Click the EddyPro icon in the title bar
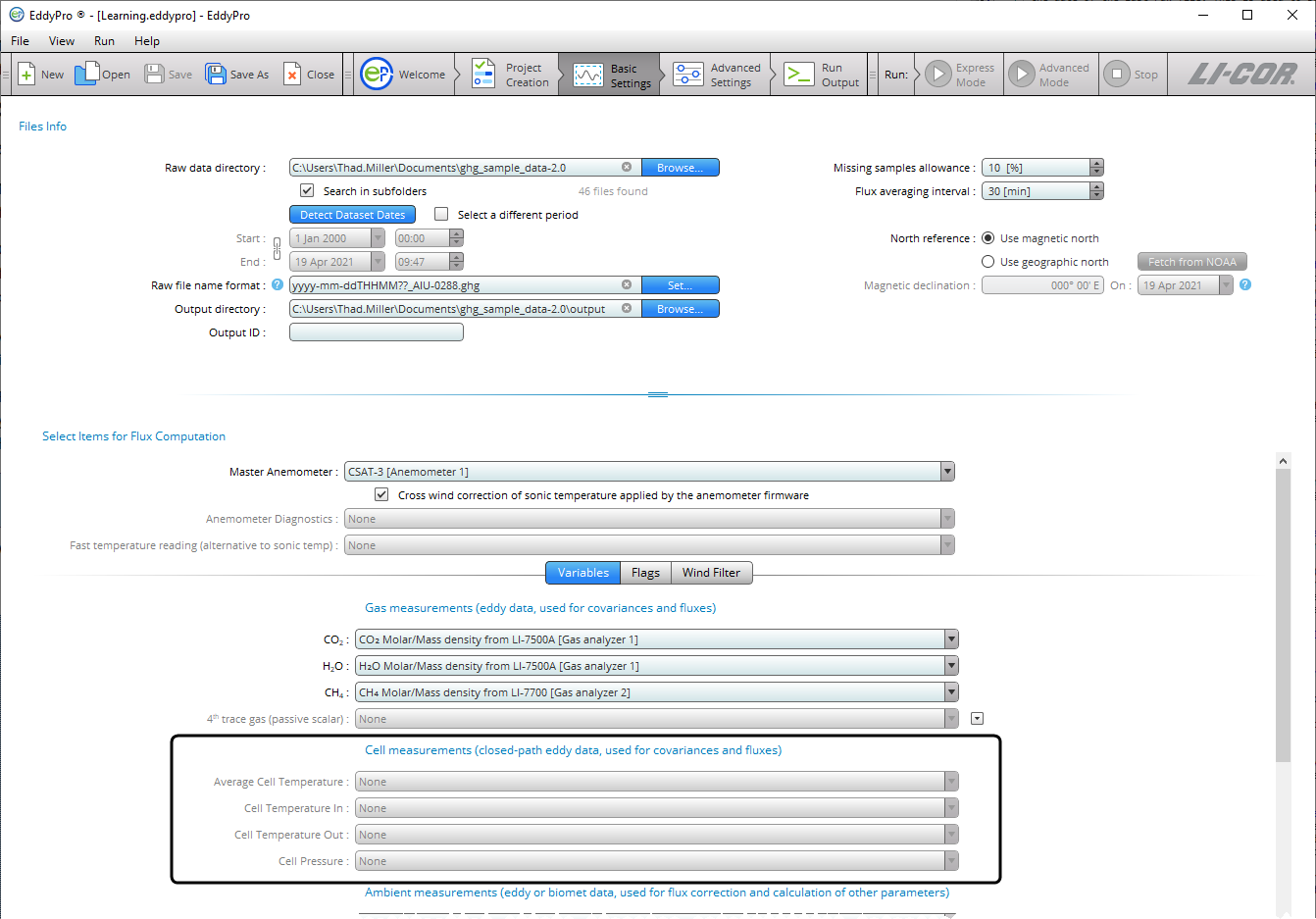Viewport: 1316px width, 919px height. [16, 15]
